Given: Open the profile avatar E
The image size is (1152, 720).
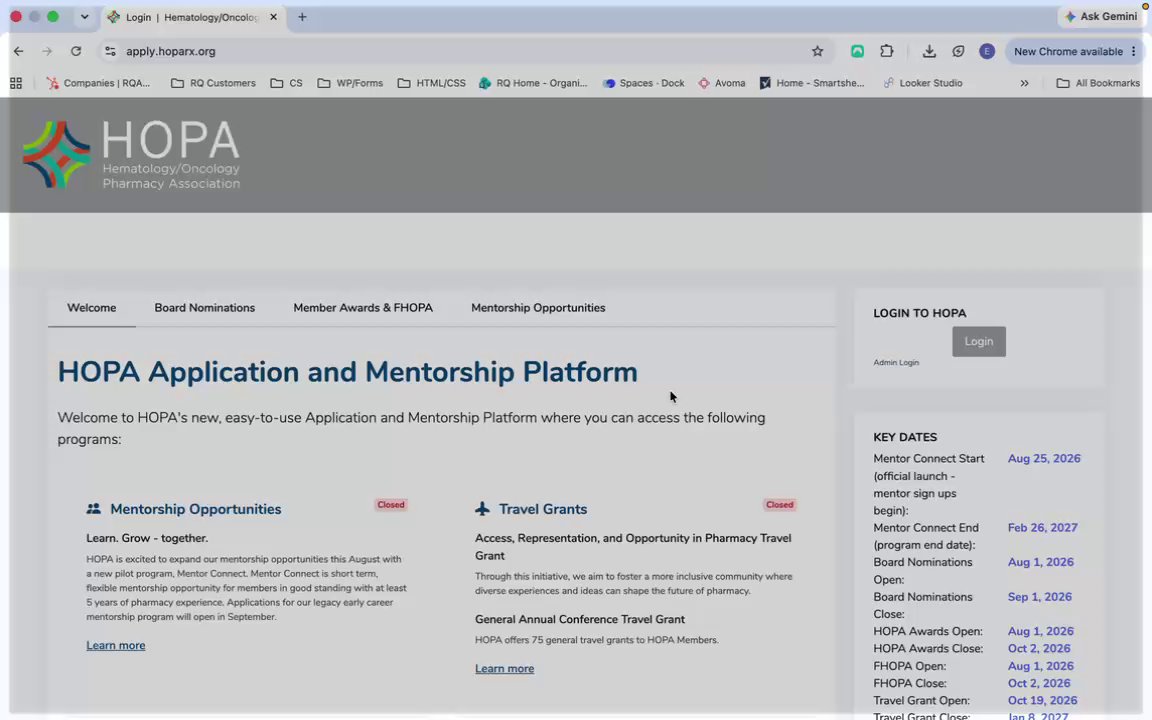Looking at the screenshot, I should tap(987, 51).
